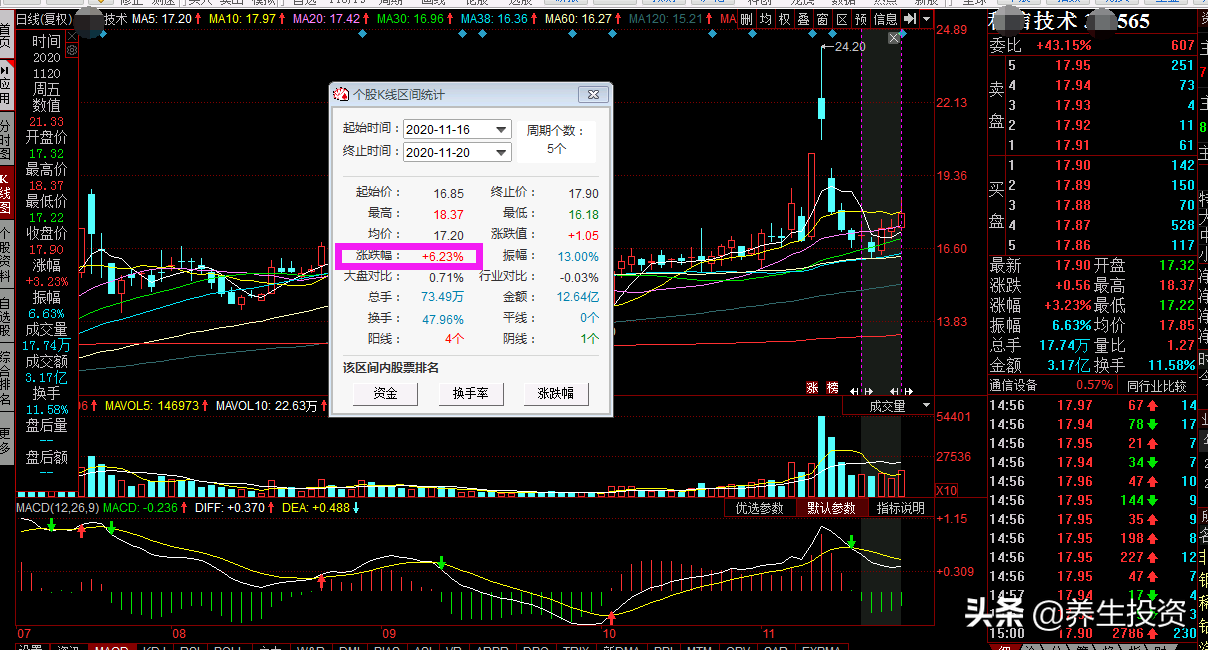
Task: Open the 终止时间 date dropdown
Action: click(502, 152)
